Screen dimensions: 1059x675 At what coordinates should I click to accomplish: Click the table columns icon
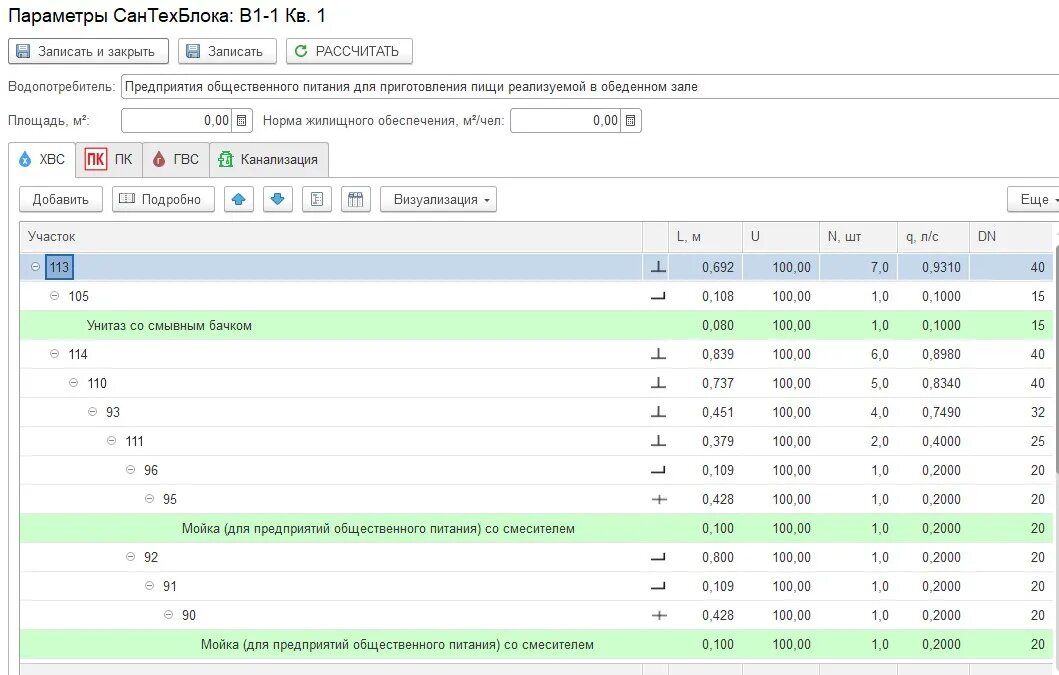pyautogui.click(x=356, y=199)
